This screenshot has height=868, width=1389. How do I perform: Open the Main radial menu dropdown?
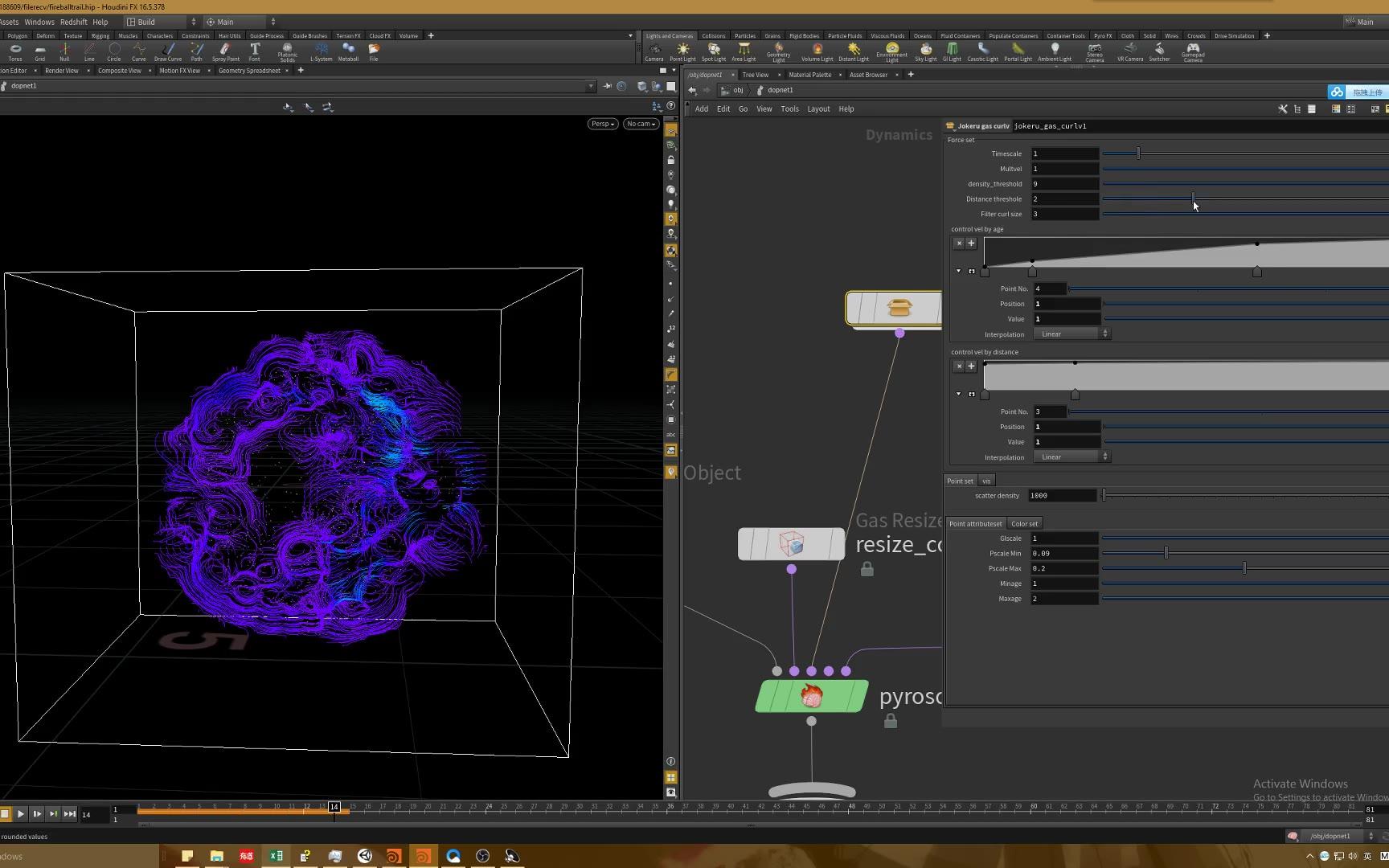(240, 22)
